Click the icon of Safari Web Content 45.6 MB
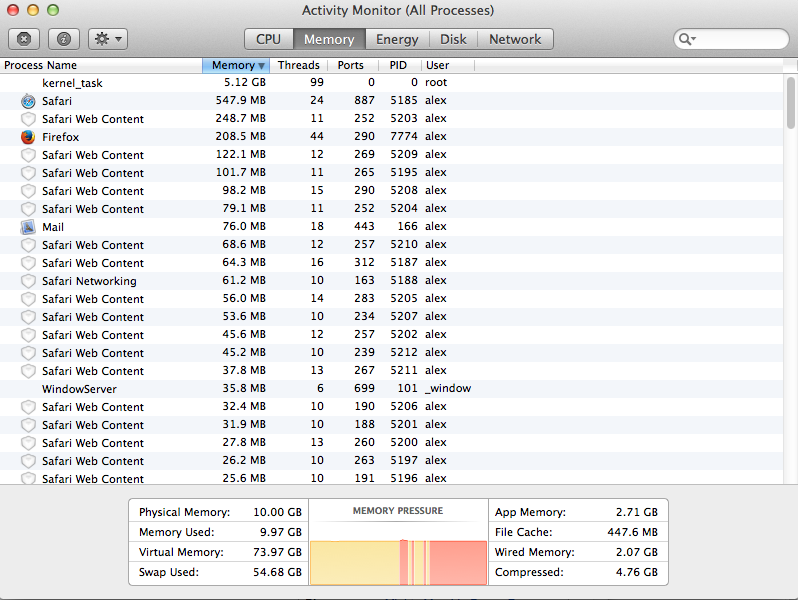798x600 pixels. pyautogui.click(x=28, y=335)
